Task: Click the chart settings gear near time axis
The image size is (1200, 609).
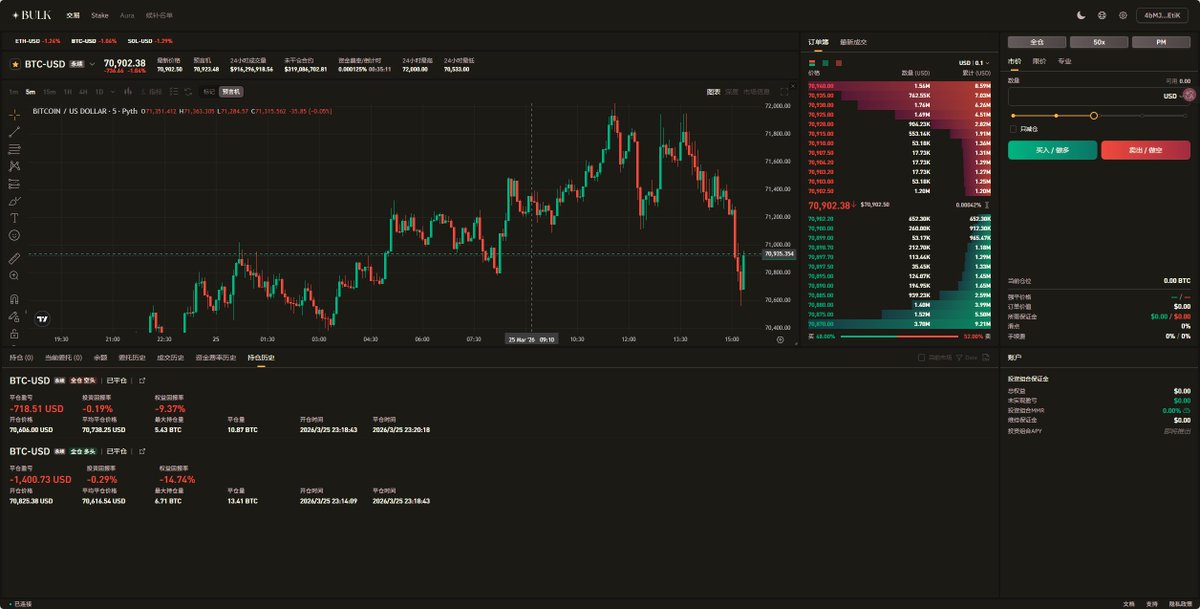Action: 780,339
